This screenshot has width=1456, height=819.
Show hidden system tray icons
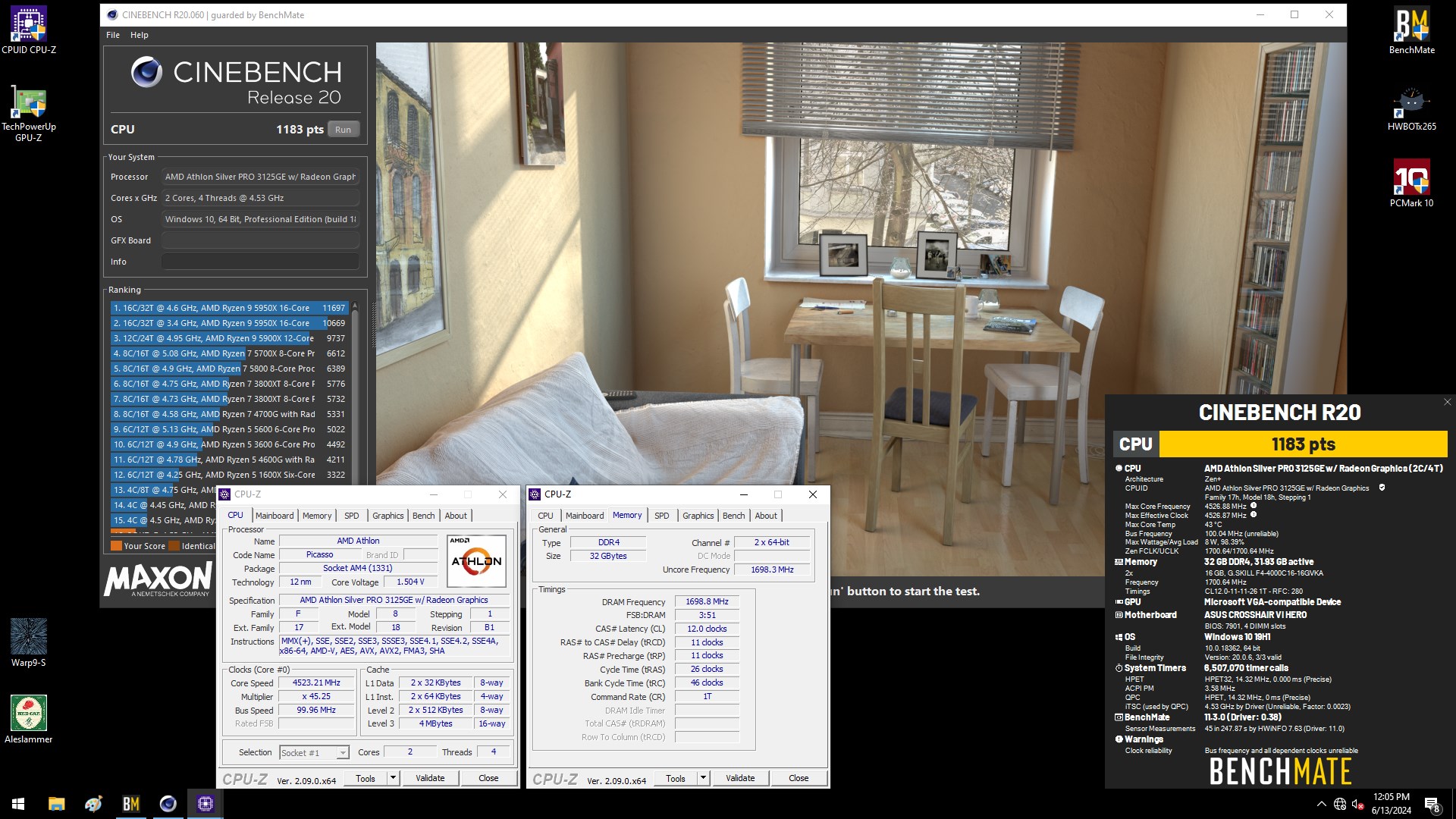click(1322, 804)
